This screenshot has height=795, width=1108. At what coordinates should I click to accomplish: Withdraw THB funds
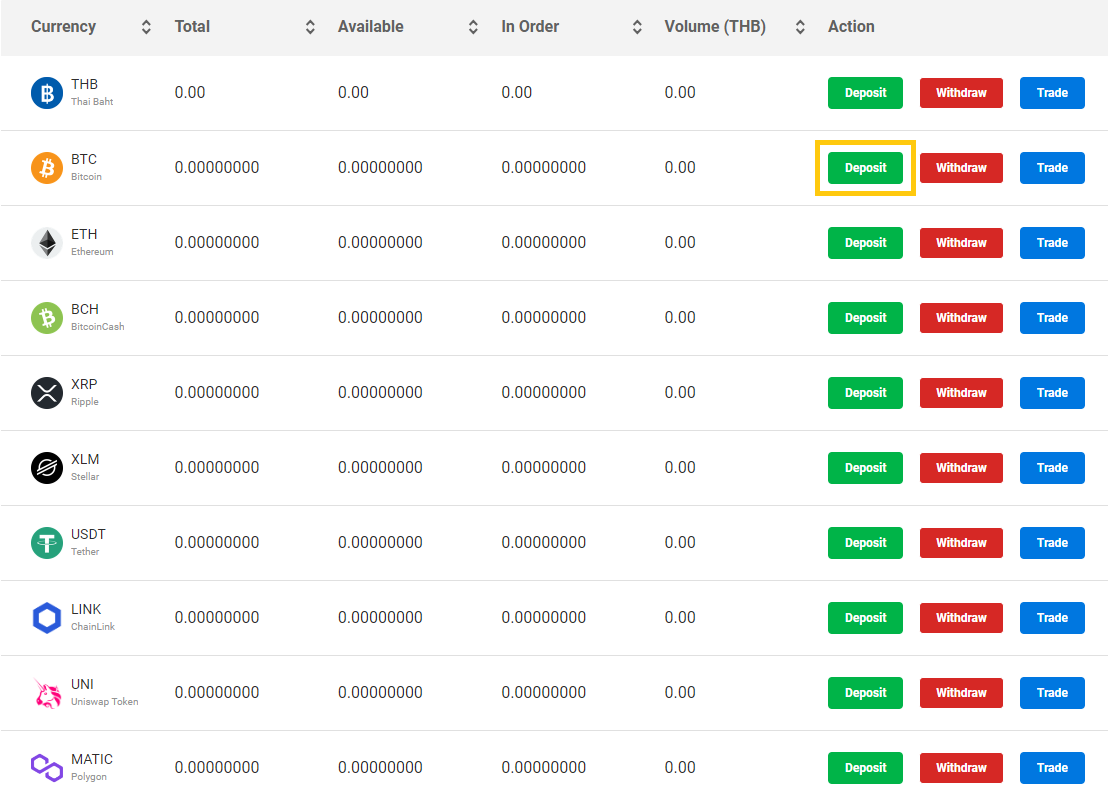coord(961,93)
